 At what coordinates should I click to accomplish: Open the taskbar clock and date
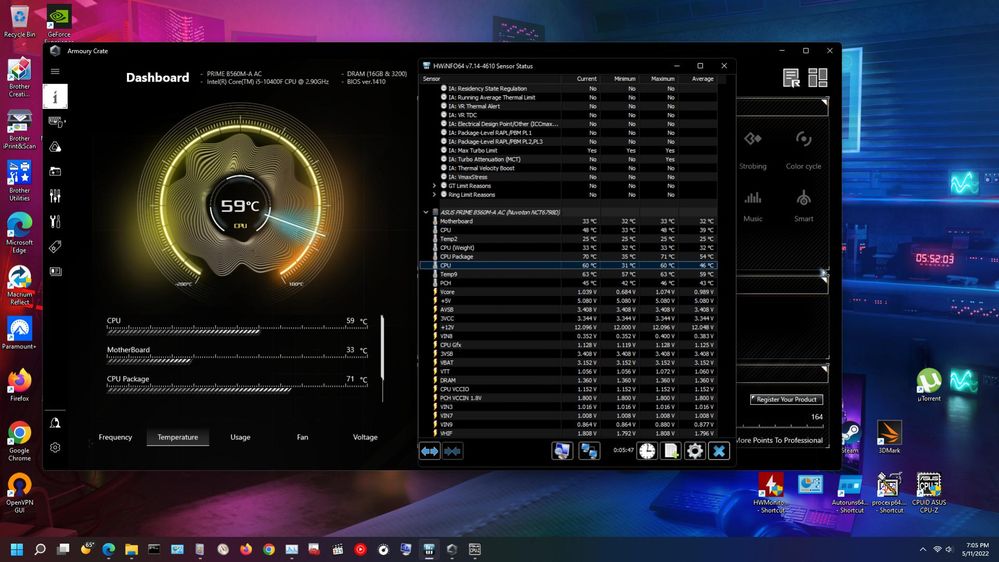click(x=977, y=549)
